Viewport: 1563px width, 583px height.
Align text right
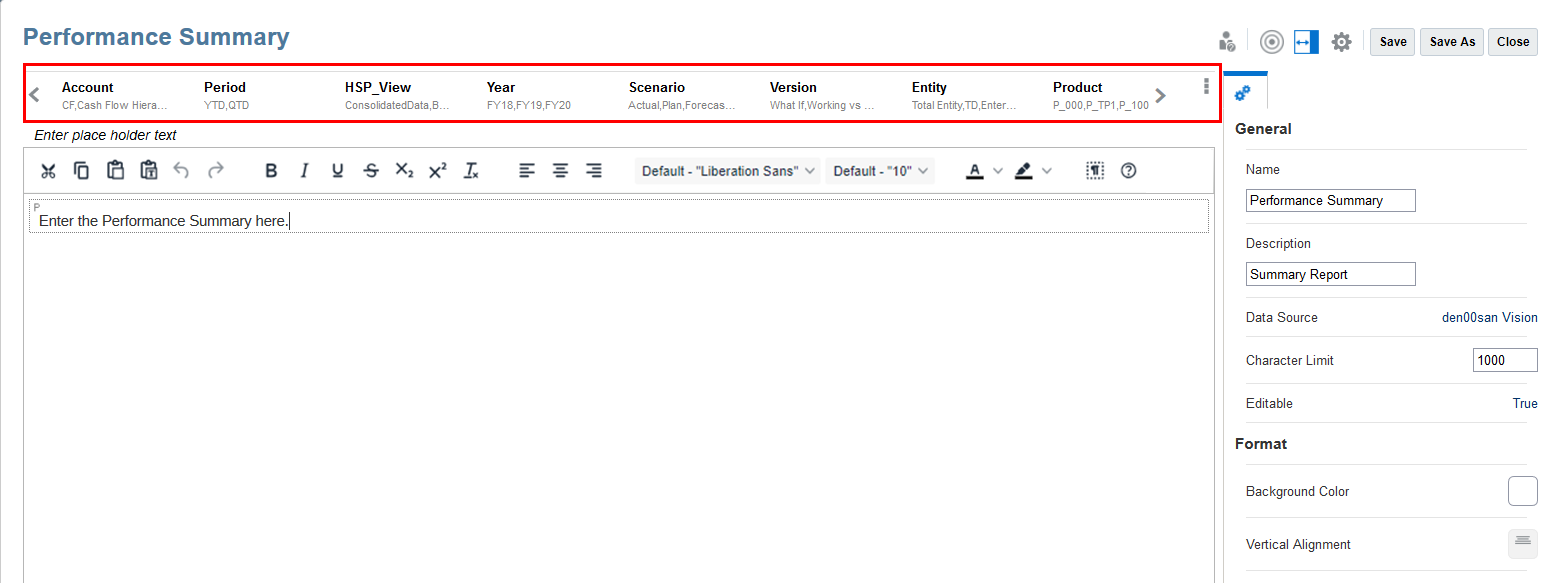pos(594,171)
